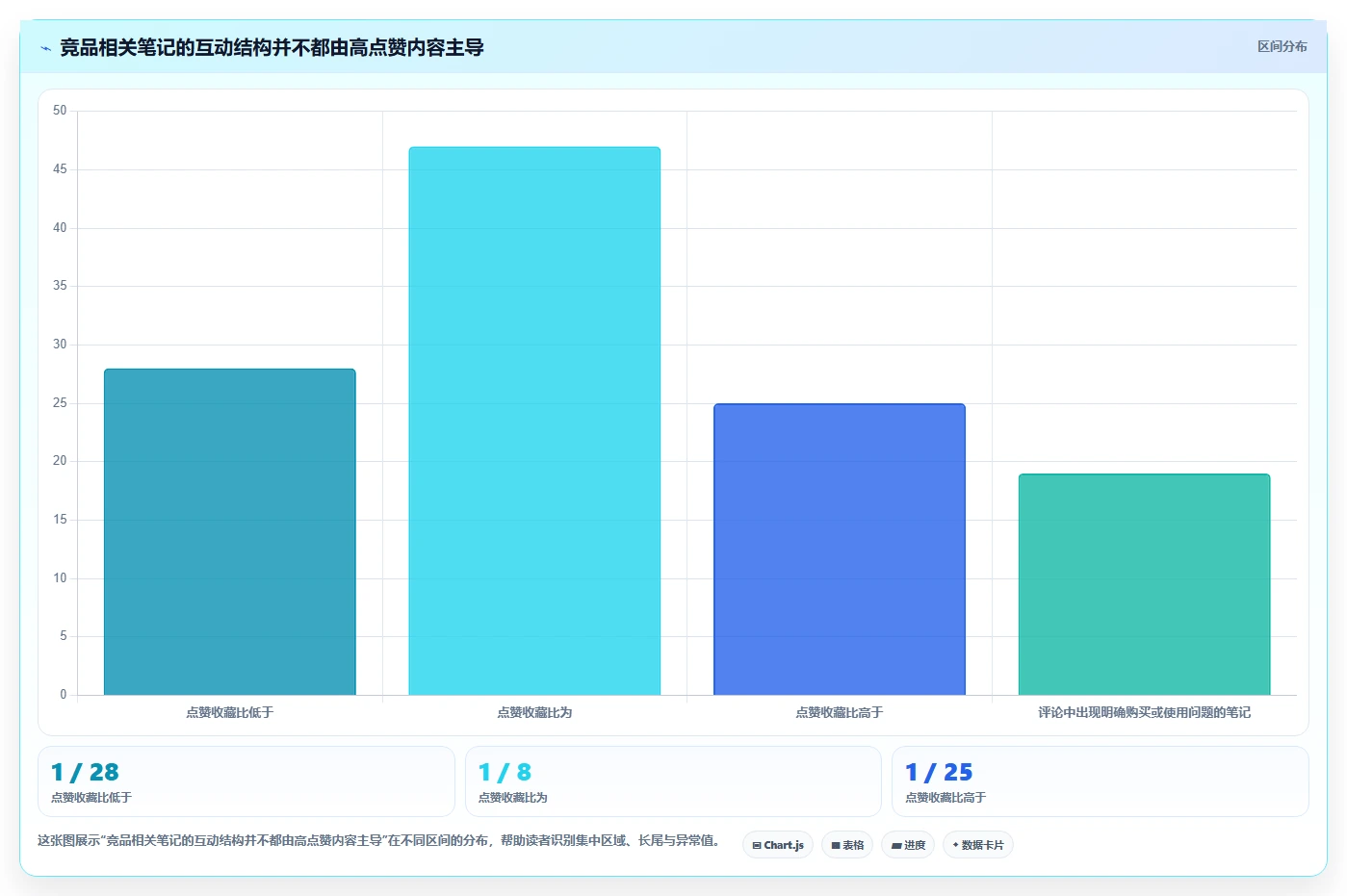Click the lightning icon beside the chart title
1347x896 pixels.
pyautogui.click(x=45, y=48)
